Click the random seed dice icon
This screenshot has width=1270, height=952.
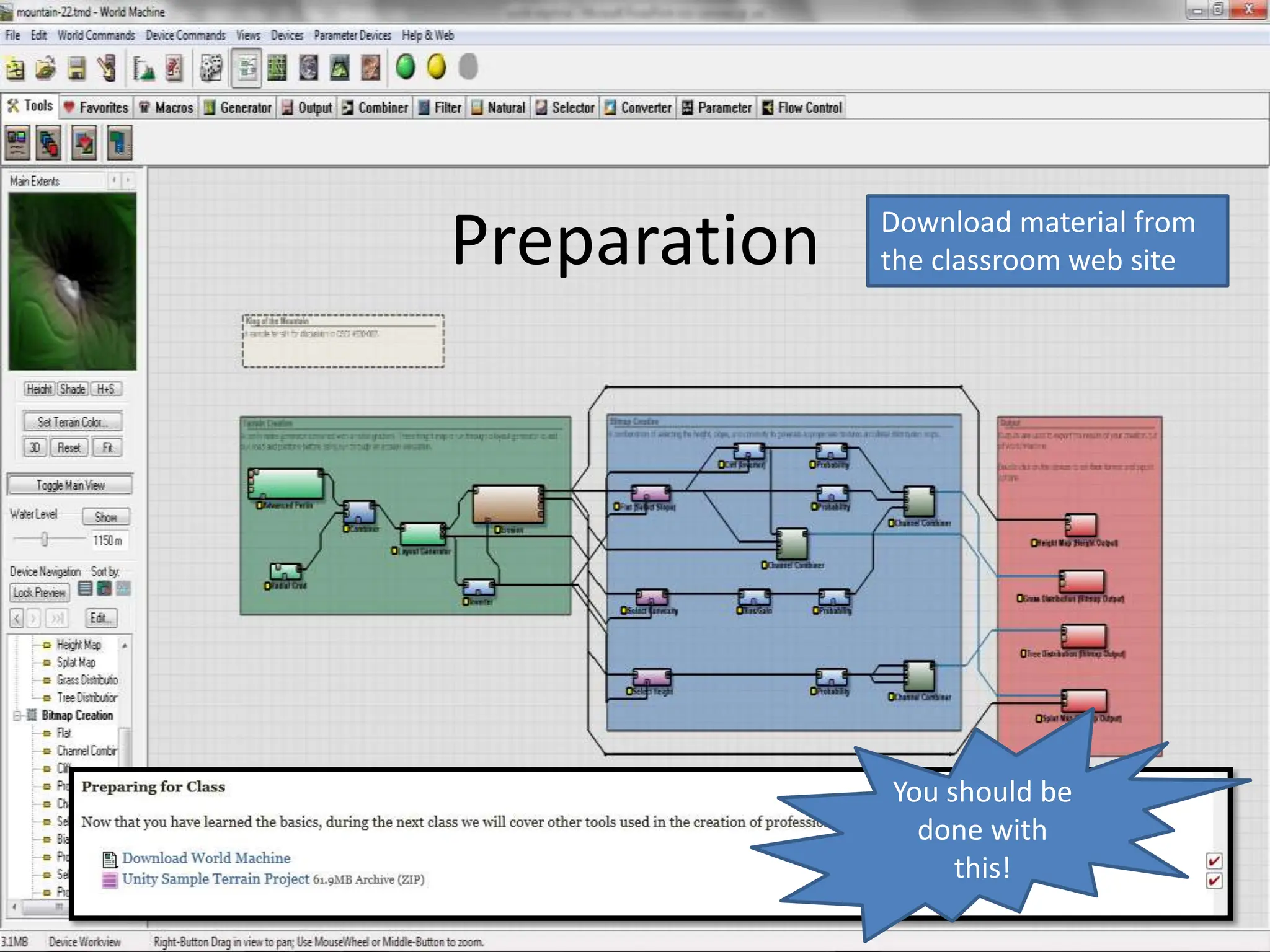pyautogui.click(x=211, y=68)
